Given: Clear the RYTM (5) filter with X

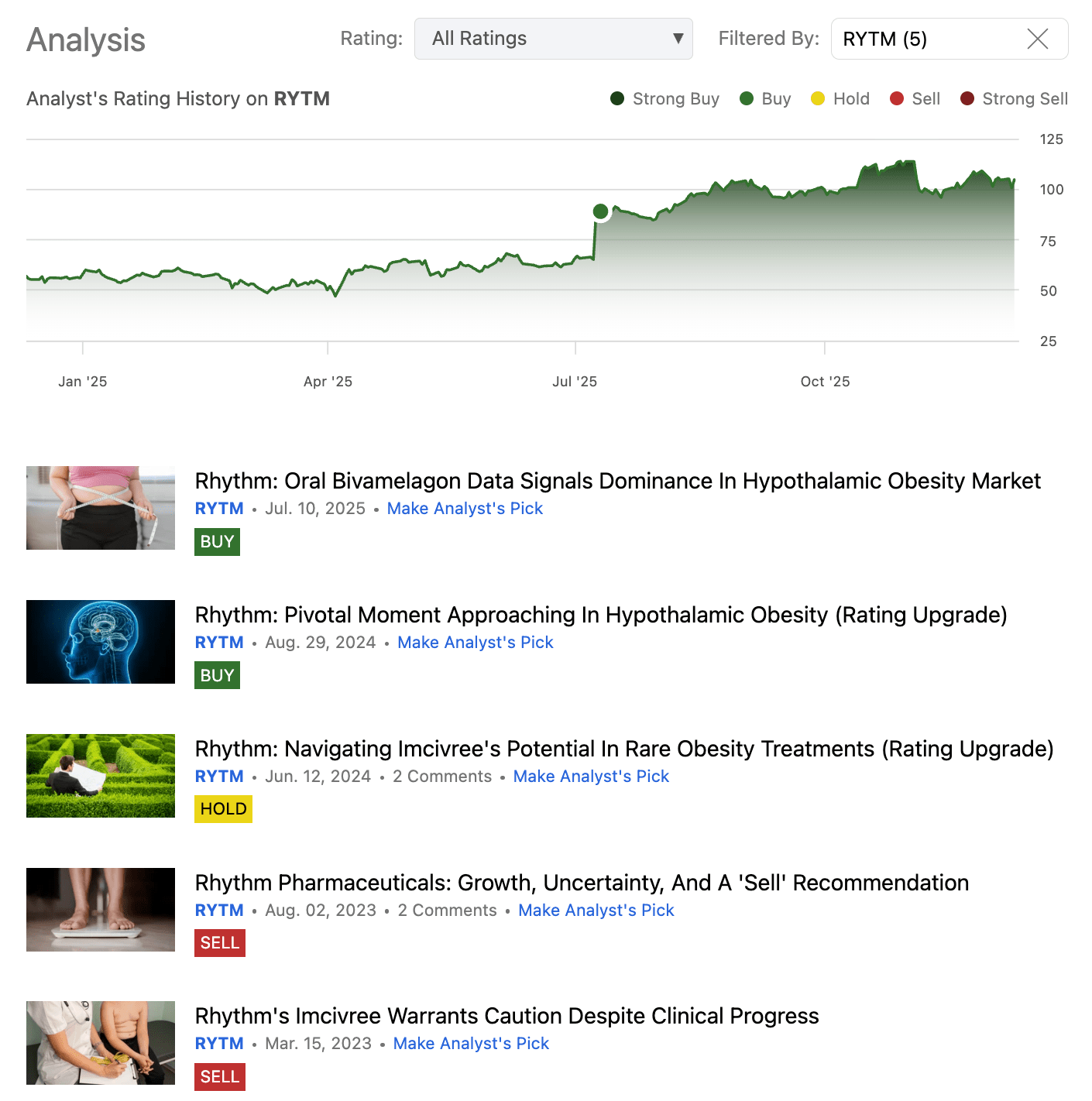Looking at the screenshot, I should click(1037, 39).
